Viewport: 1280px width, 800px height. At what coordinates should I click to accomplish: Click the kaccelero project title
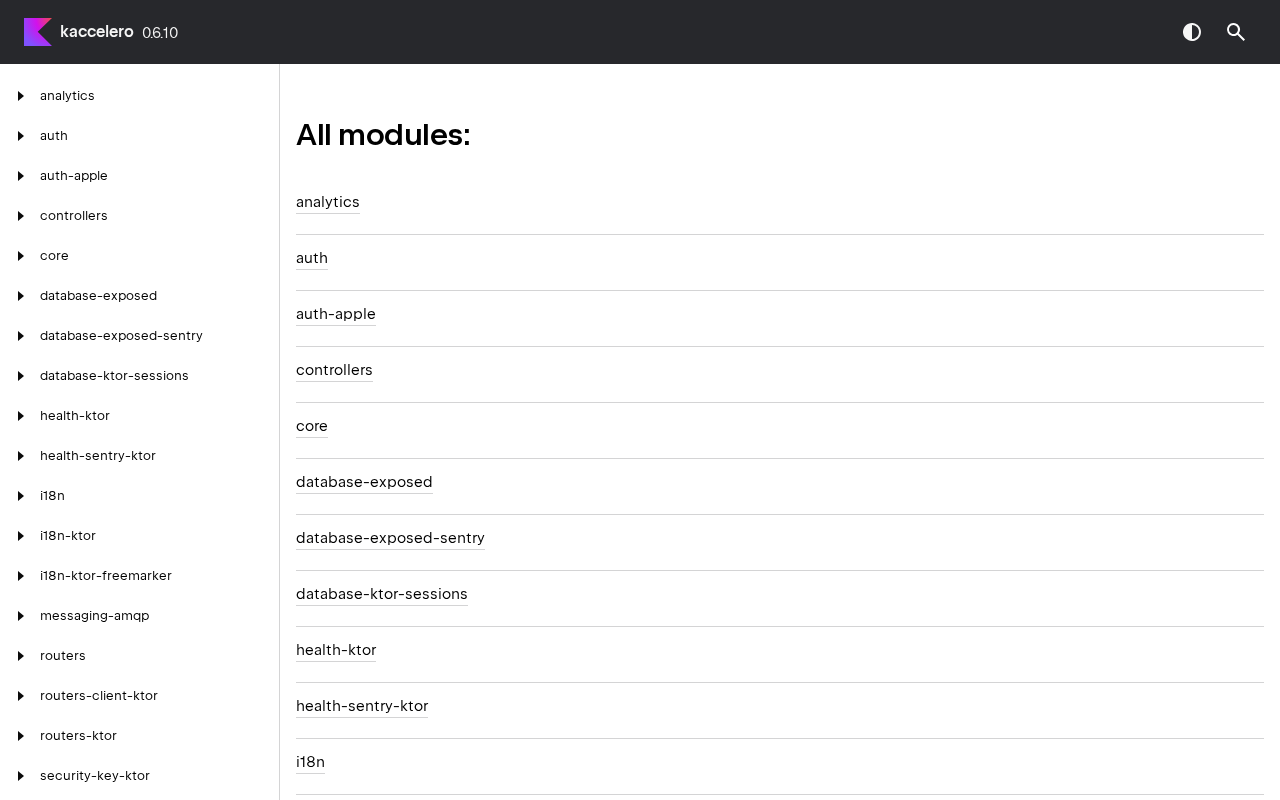tap(96, 32)
